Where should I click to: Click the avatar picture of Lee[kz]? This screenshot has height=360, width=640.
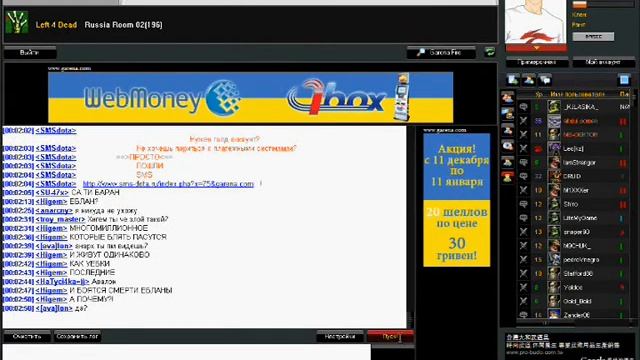tap(554, 149)
